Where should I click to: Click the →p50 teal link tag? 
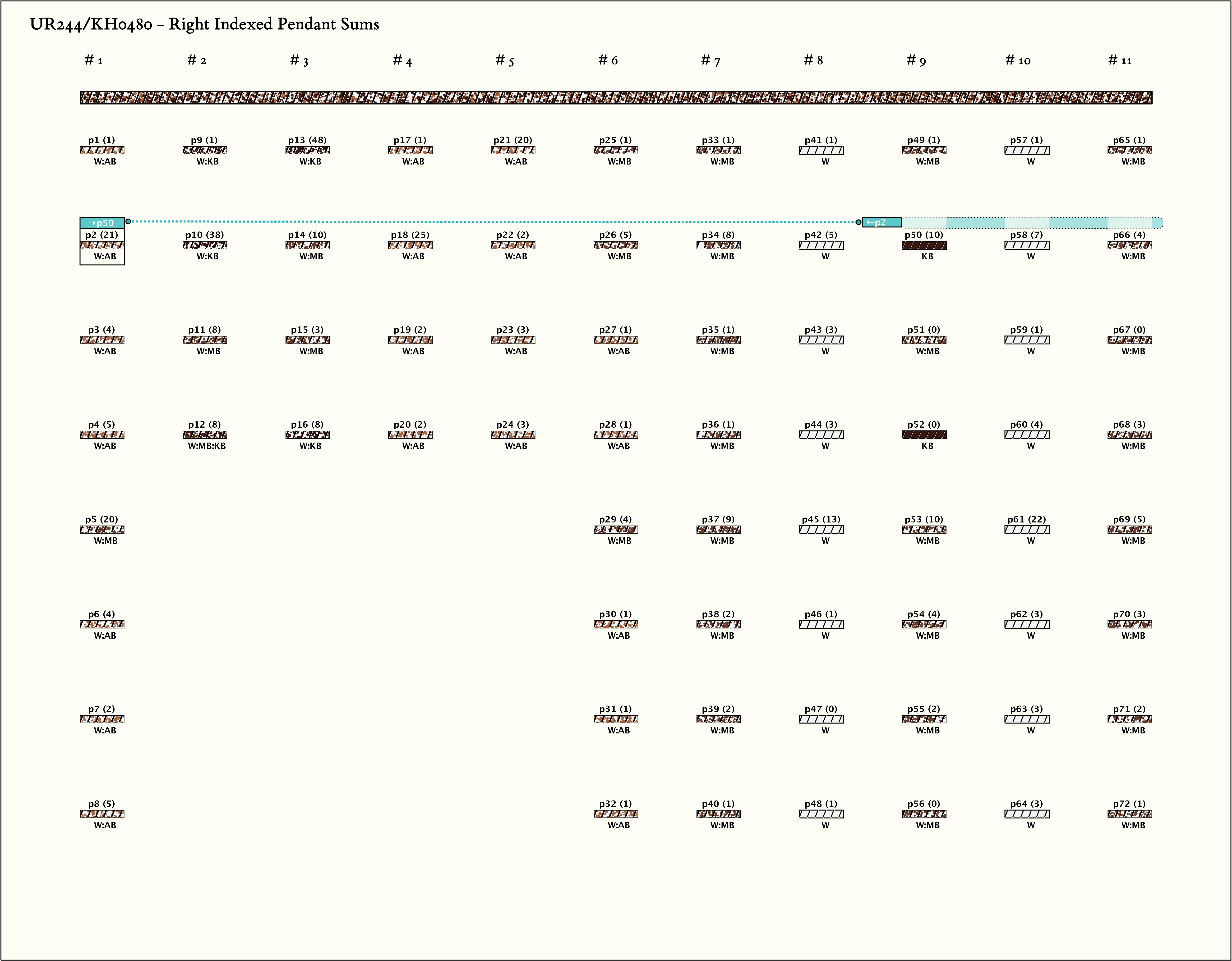pos(102,223)
